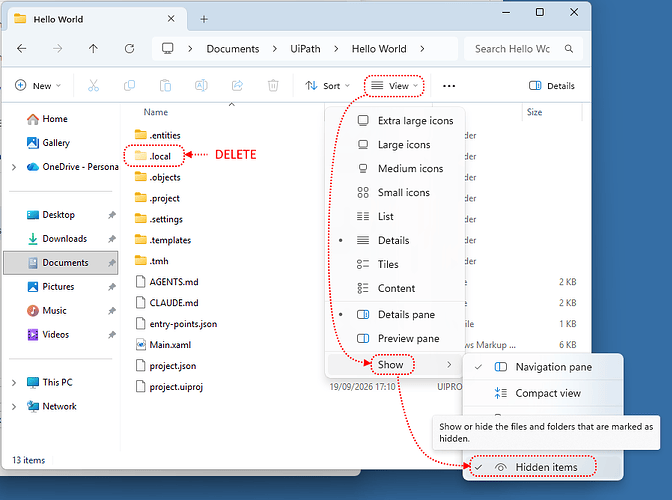Select the .local folder

tap(153, 156)
